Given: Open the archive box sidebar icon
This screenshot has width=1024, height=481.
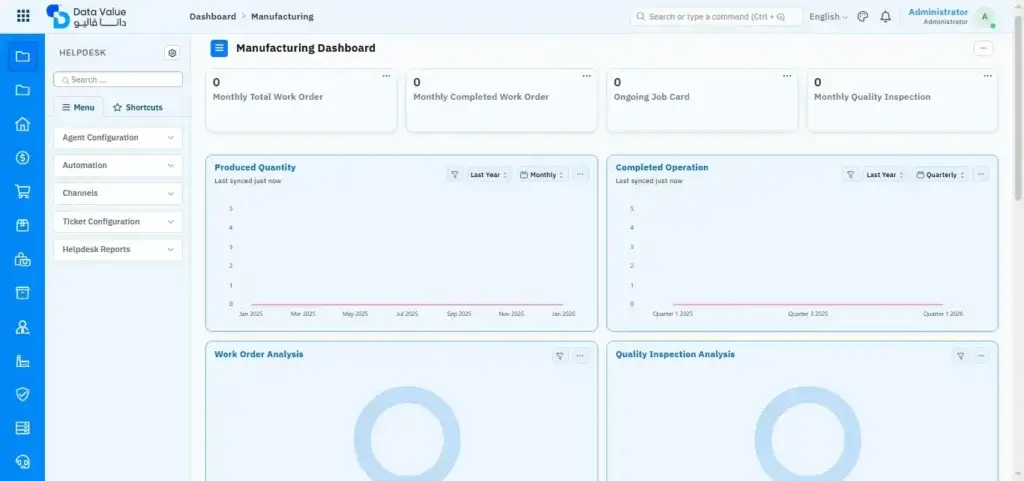Looking at the screenshot, I should point(23,292).
